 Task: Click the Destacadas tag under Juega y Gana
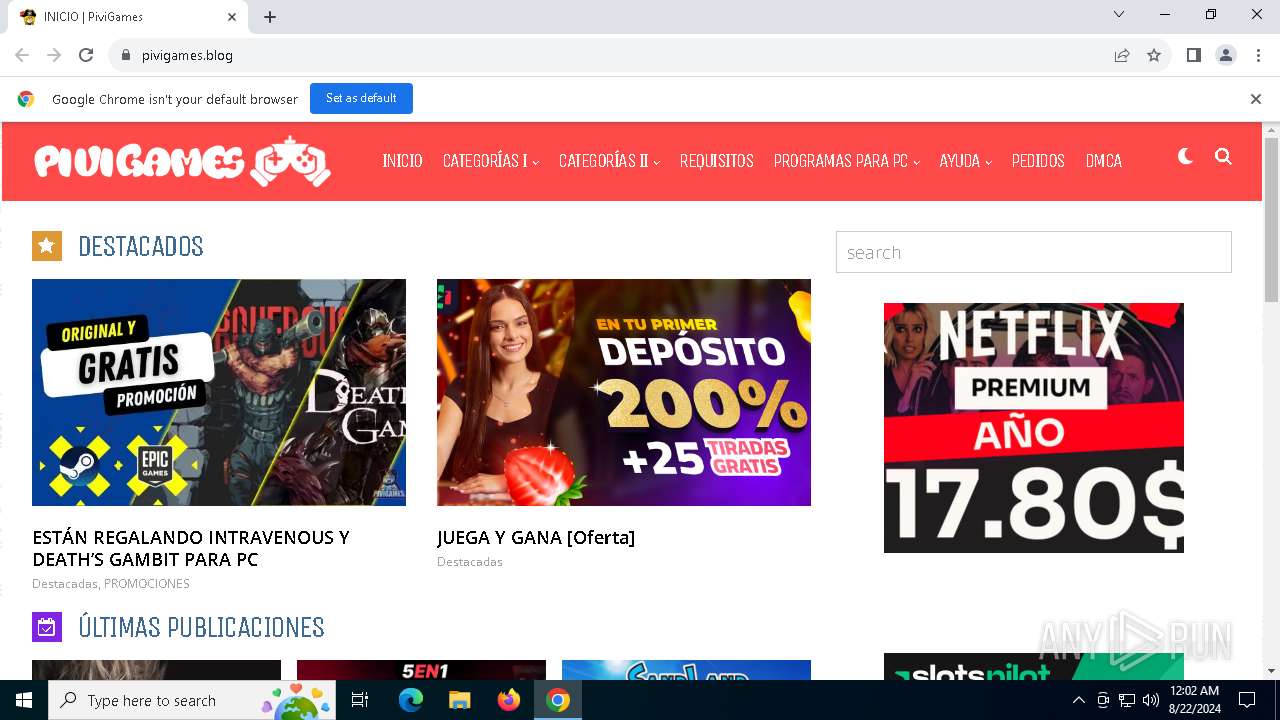pos(470,561)
